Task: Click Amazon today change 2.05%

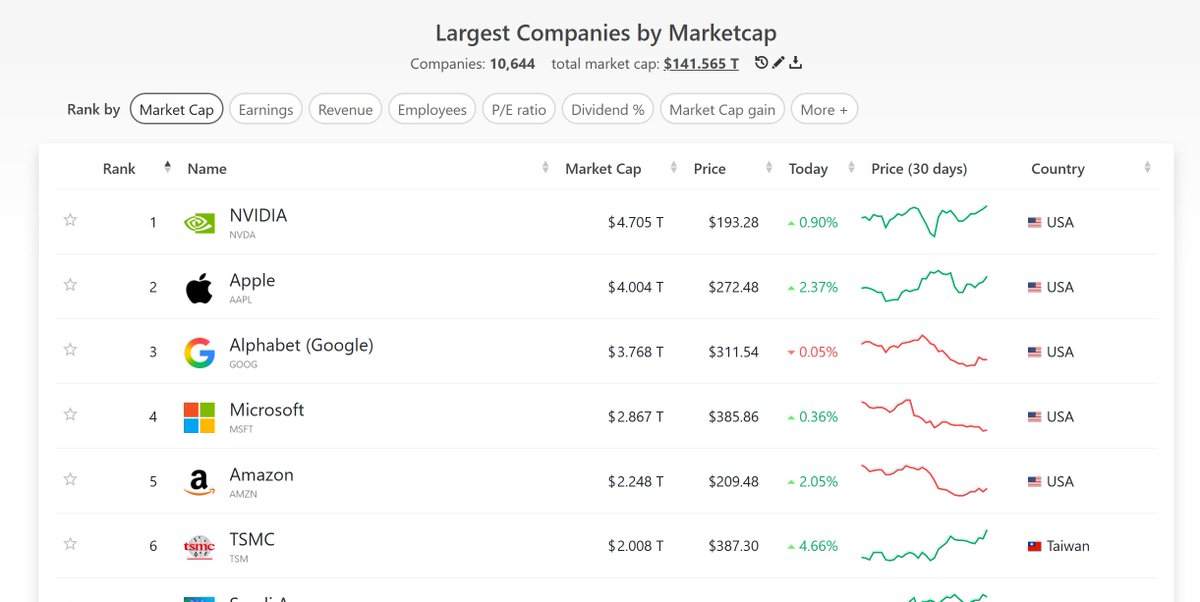Action: (819, 483)
